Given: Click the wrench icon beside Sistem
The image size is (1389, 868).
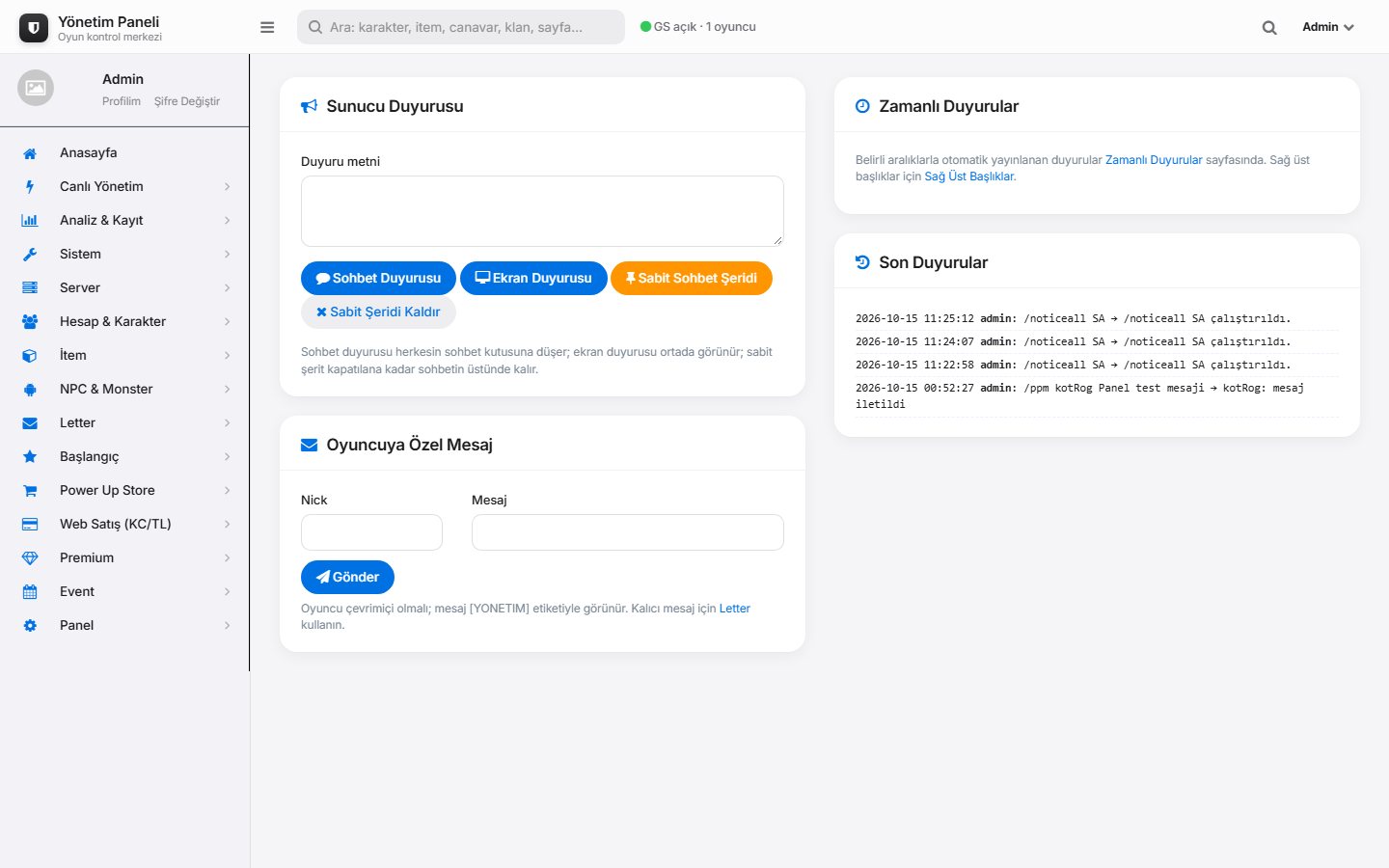Looking at the screenshot, I should click(30, 255).
